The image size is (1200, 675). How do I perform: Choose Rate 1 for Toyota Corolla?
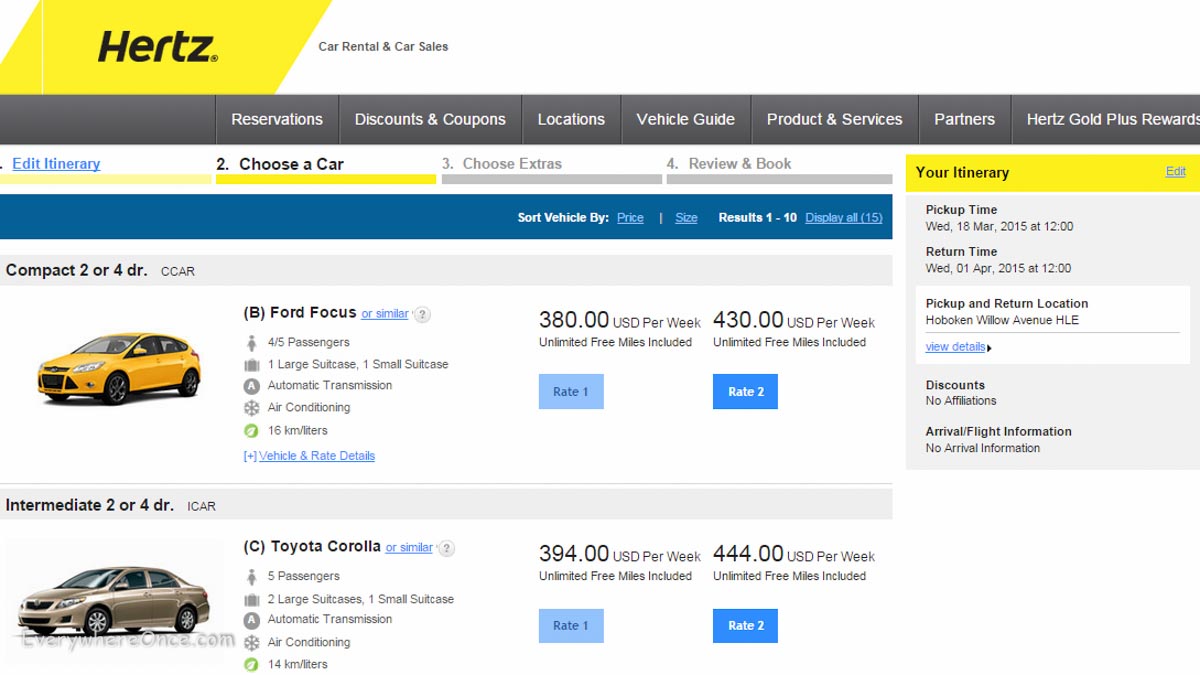[571, 626]
